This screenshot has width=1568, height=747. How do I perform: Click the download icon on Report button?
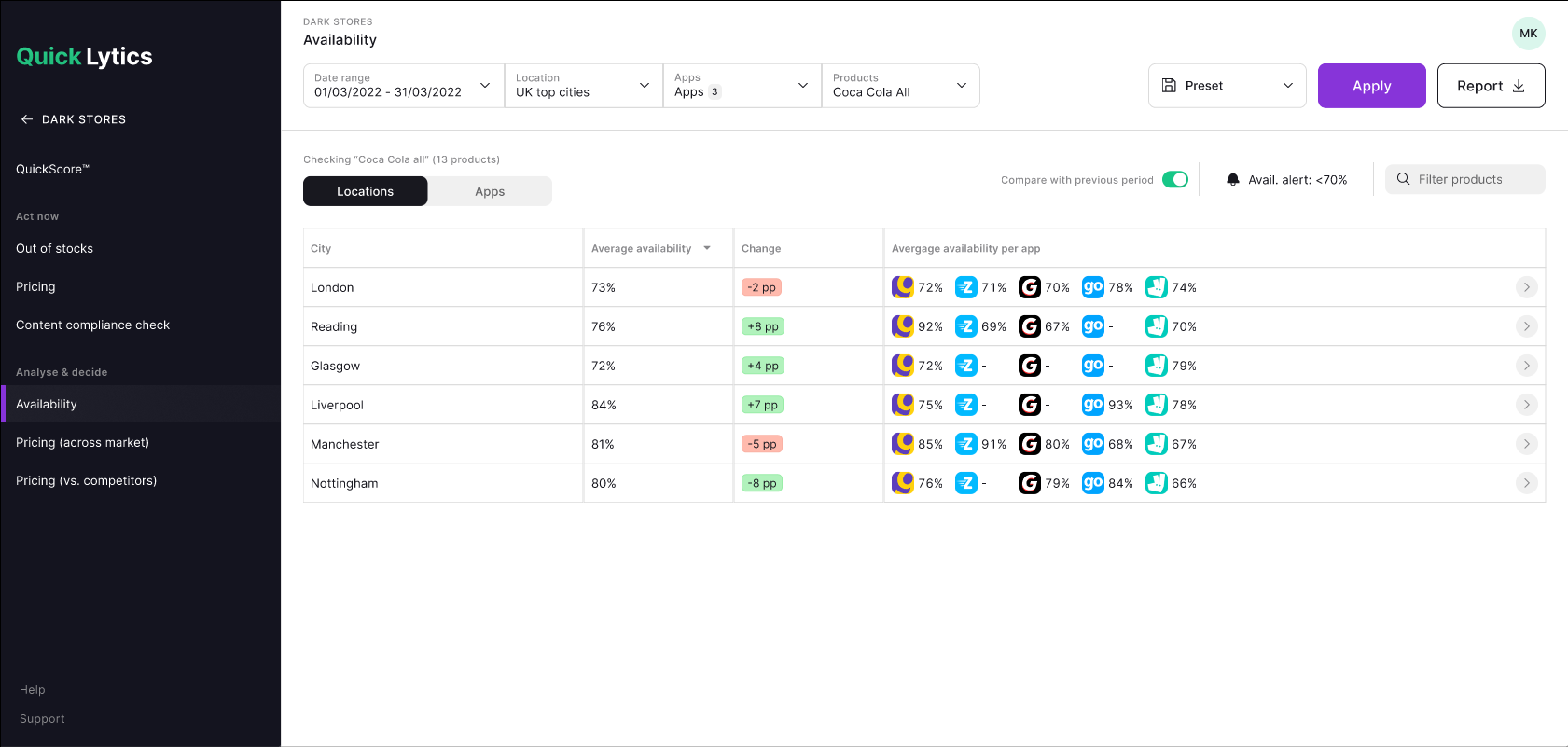pos(1519,86)
